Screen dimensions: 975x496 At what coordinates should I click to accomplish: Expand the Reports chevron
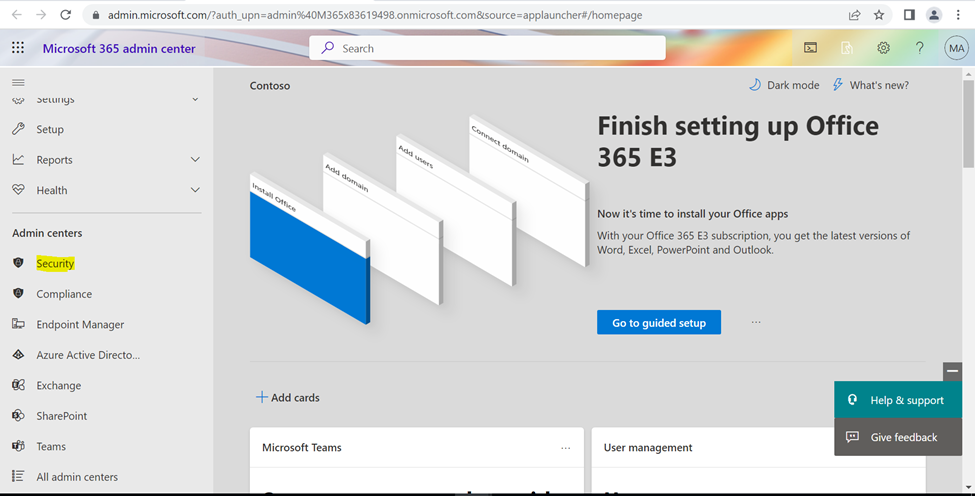click(195, 159)
